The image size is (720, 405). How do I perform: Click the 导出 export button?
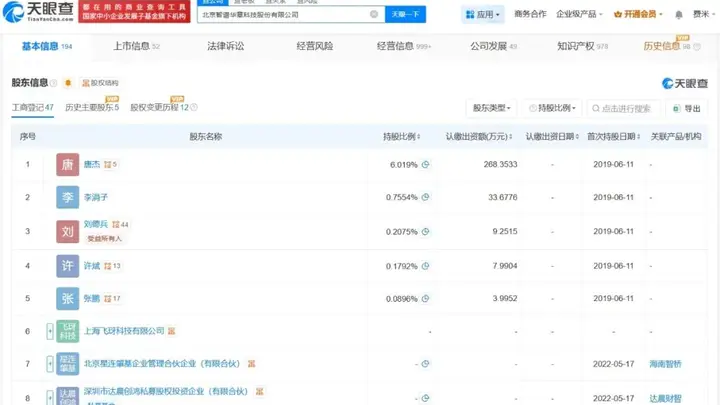(x=687, y=108)
